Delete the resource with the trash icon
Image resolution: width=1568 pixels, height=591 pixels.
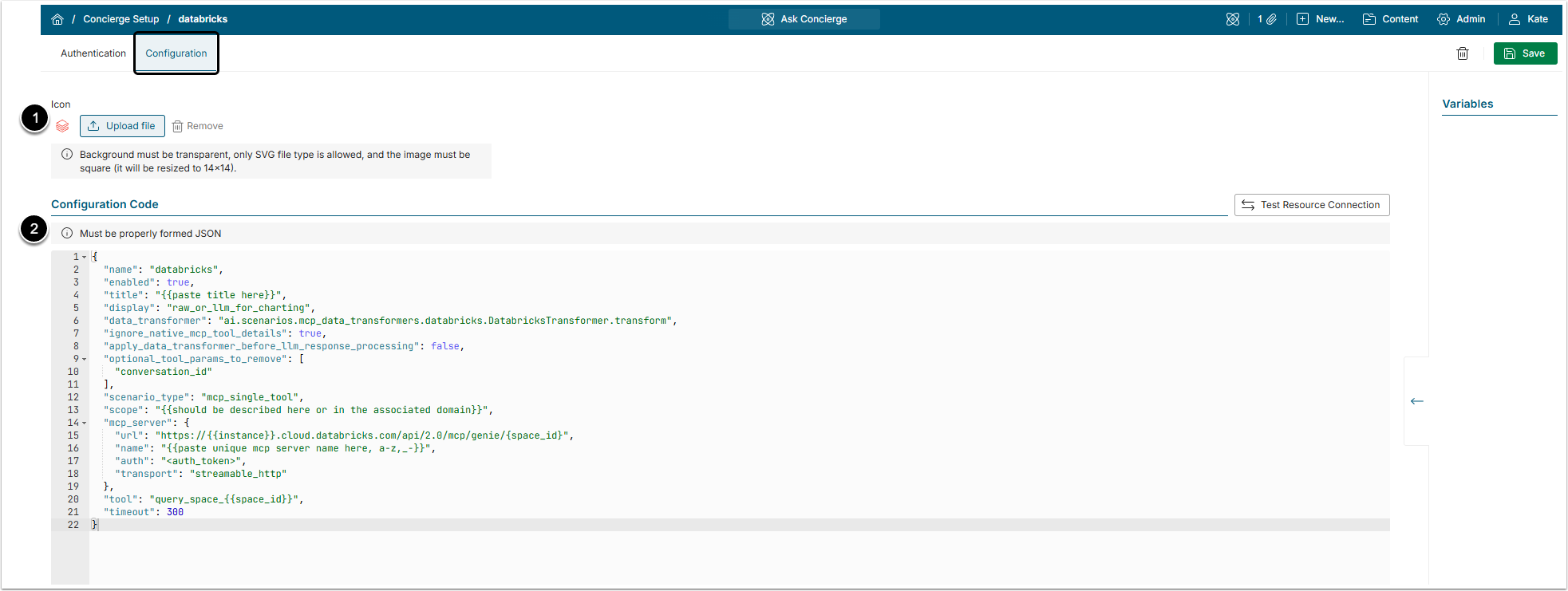coord(1463,53)
